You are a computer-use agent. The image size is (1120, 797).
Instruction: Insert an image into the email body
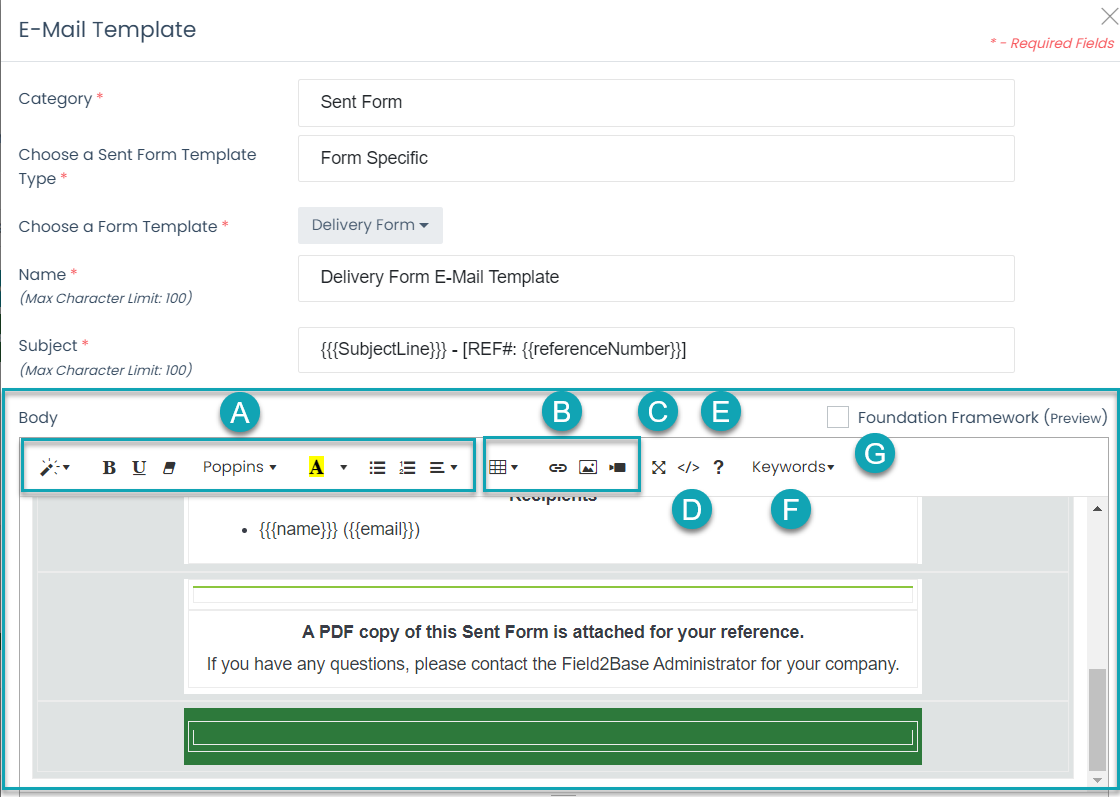pos(589,466)
